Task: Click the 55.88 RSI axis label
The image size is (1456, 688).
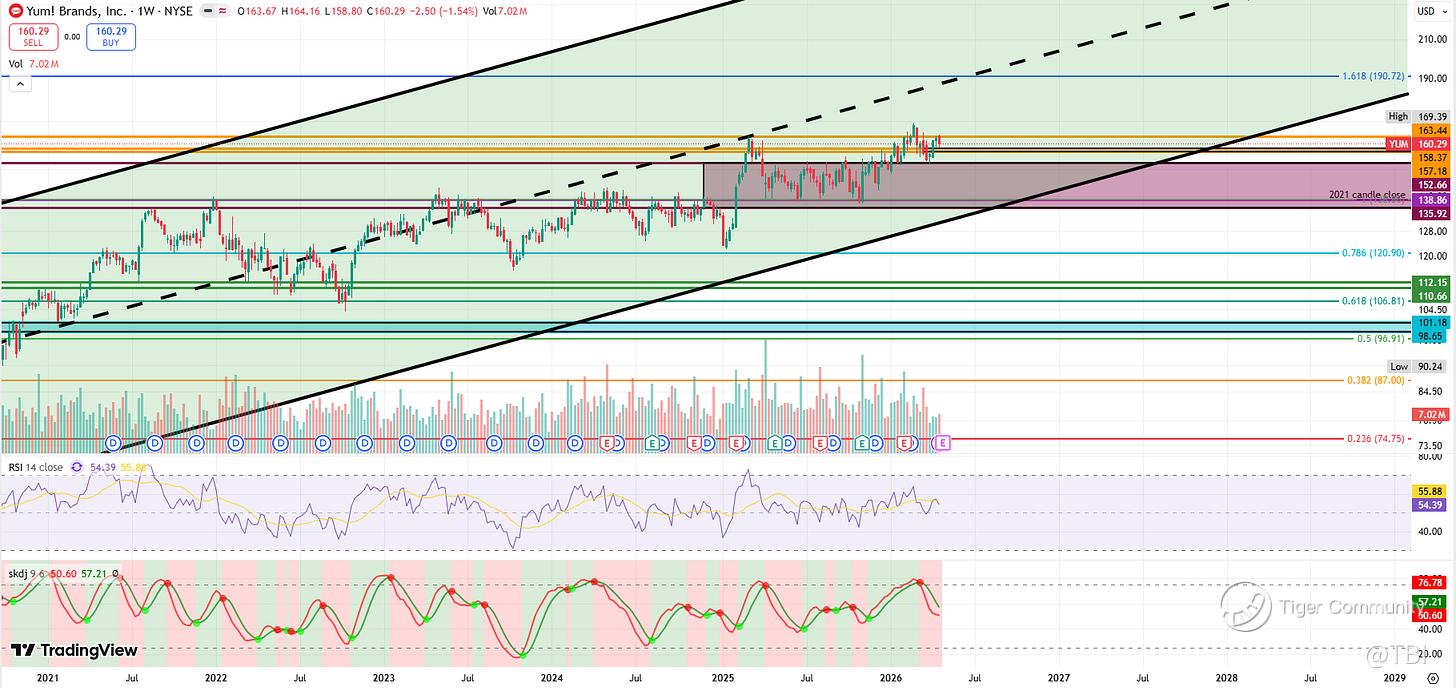Action: (x=1431, y=492)
